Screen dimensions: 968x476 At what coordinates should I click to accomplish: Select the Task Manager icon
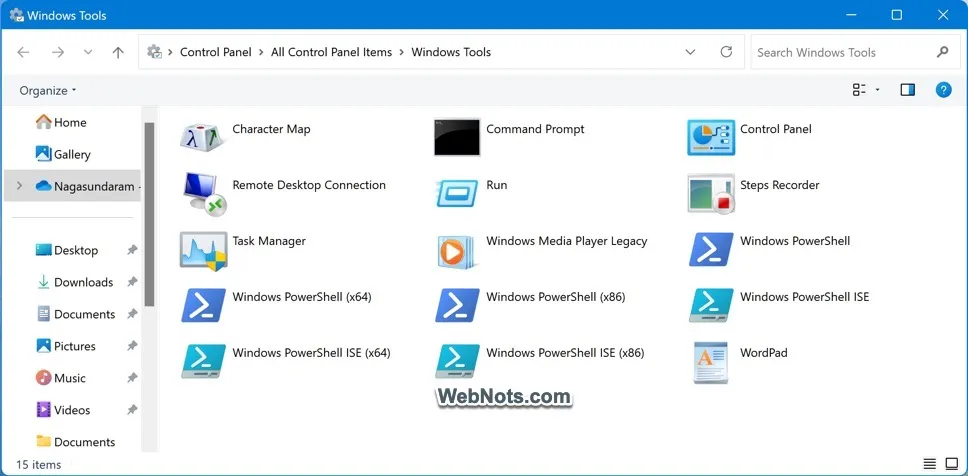pos(204,250)
